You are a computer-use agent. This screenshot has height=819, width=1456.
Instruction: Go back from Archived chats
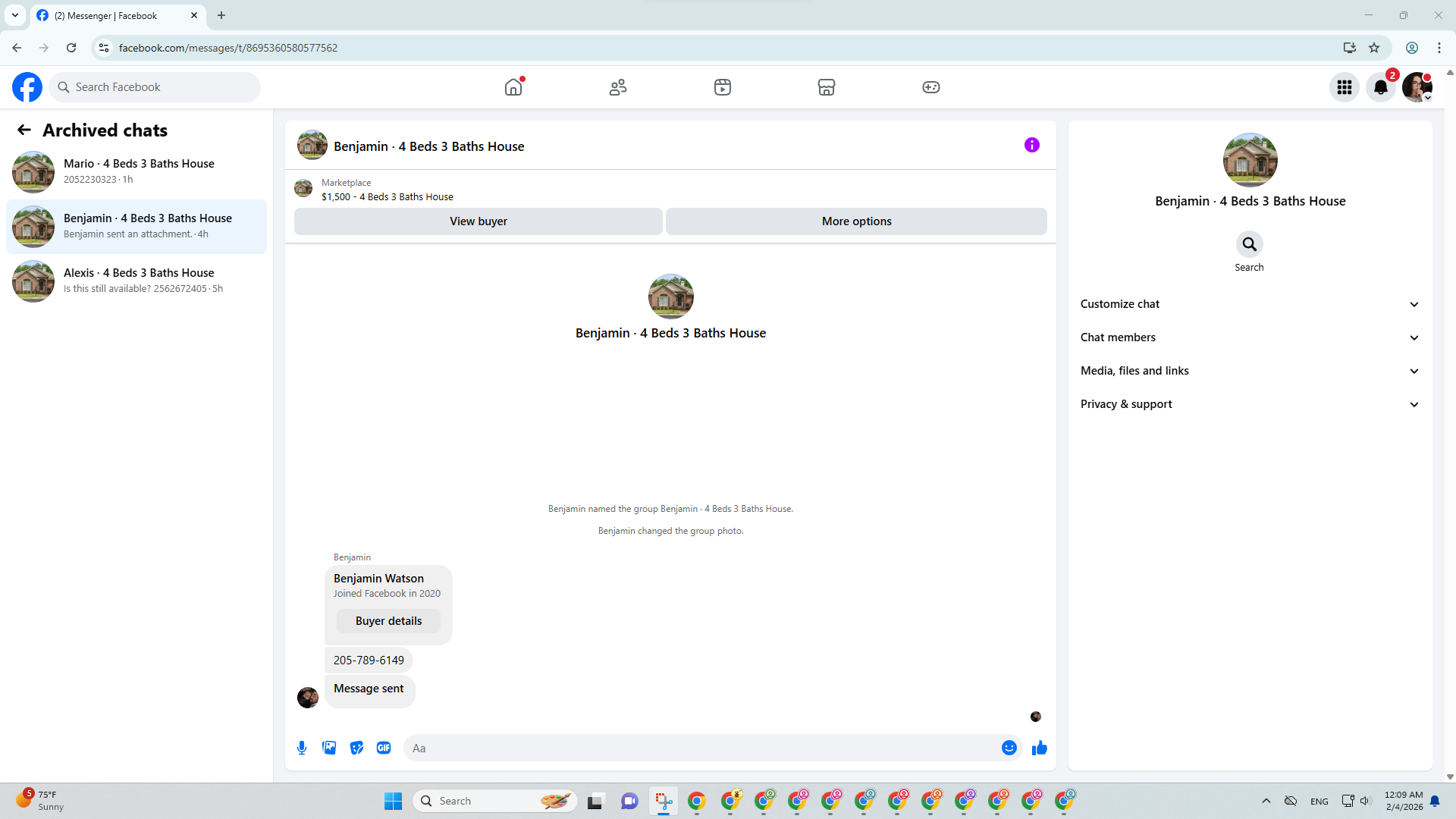pyautogui.click(x=24, y=130)
